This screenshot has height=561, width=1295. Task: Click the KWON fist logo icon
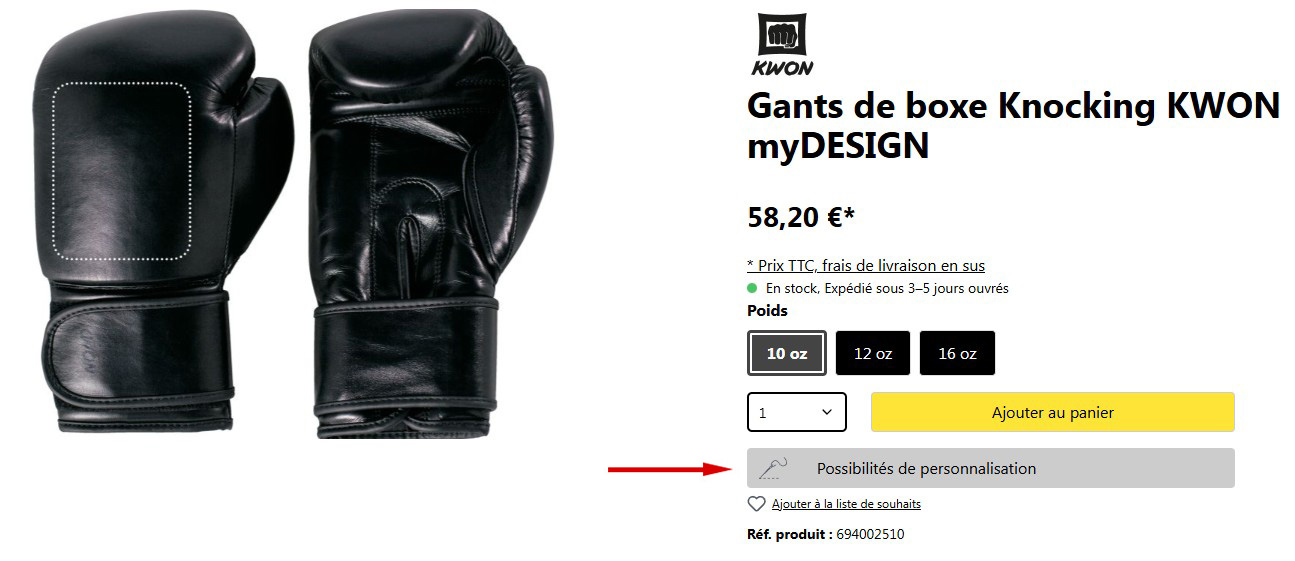(x=782, y=36)
